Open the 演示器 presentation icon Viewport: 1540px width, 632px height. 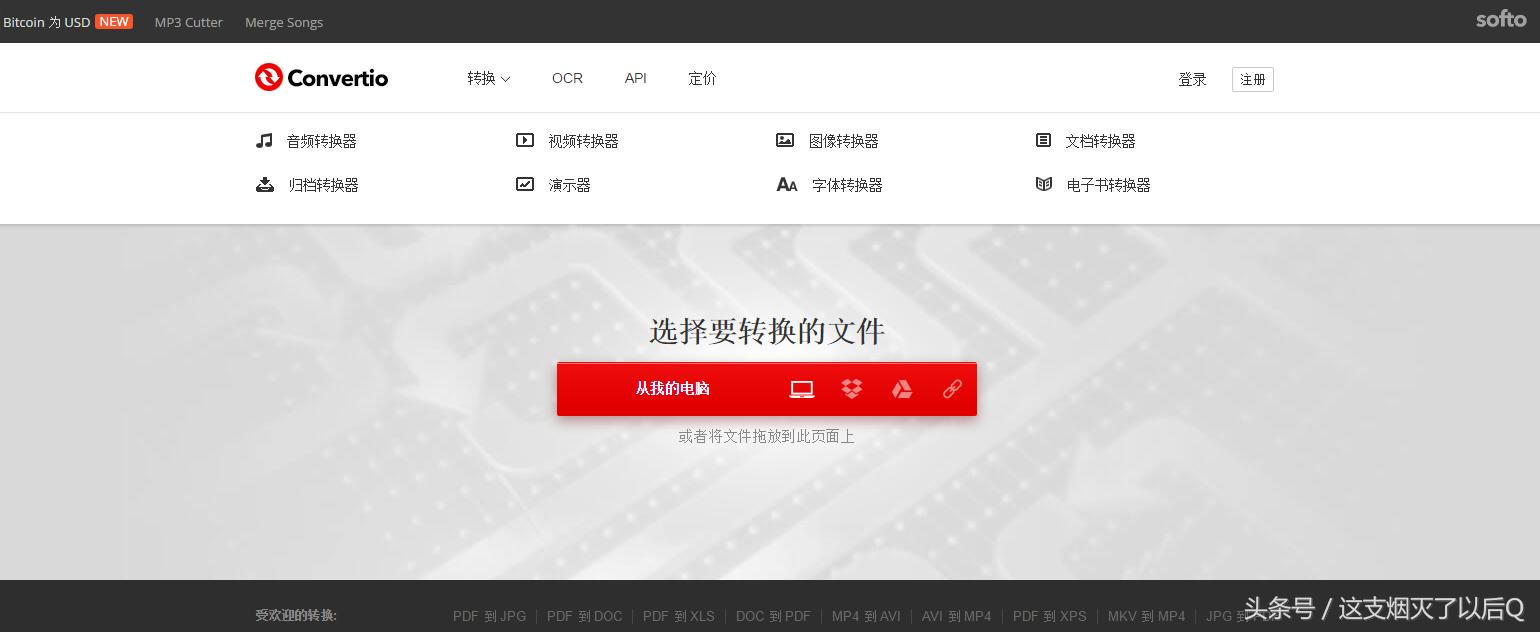525,184
